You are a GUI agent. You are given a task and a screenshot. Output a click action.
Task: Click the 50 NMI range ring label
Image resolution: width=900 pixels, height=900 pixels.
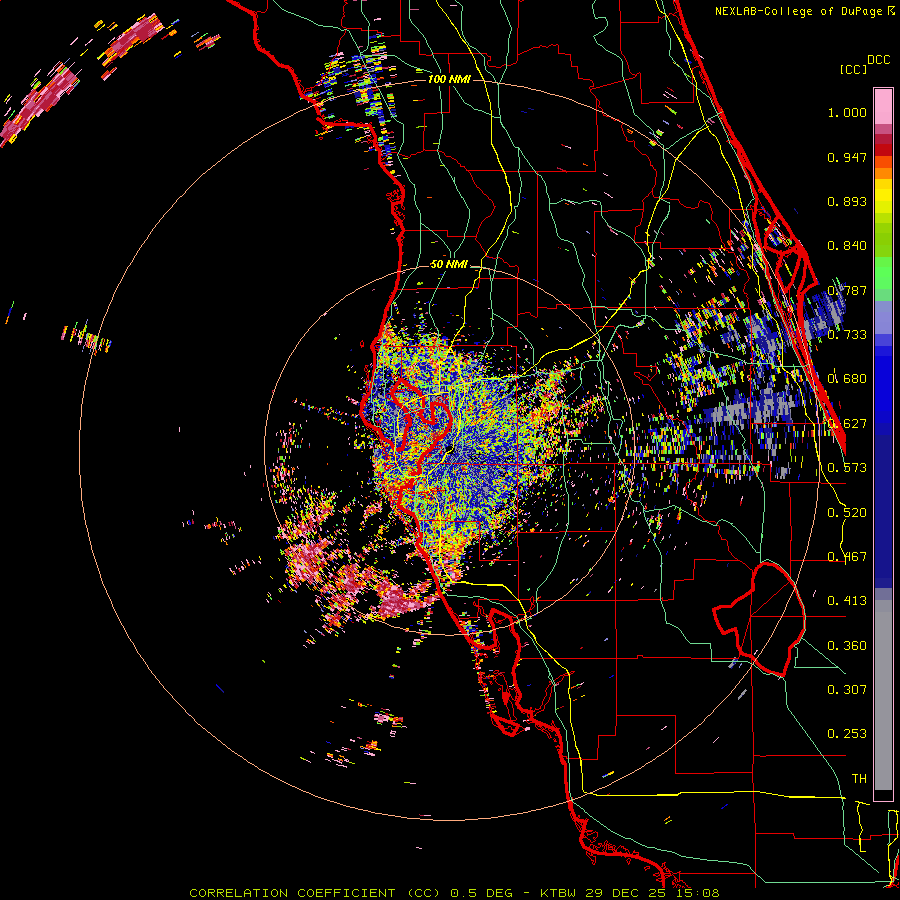click(x=449, y=265)
